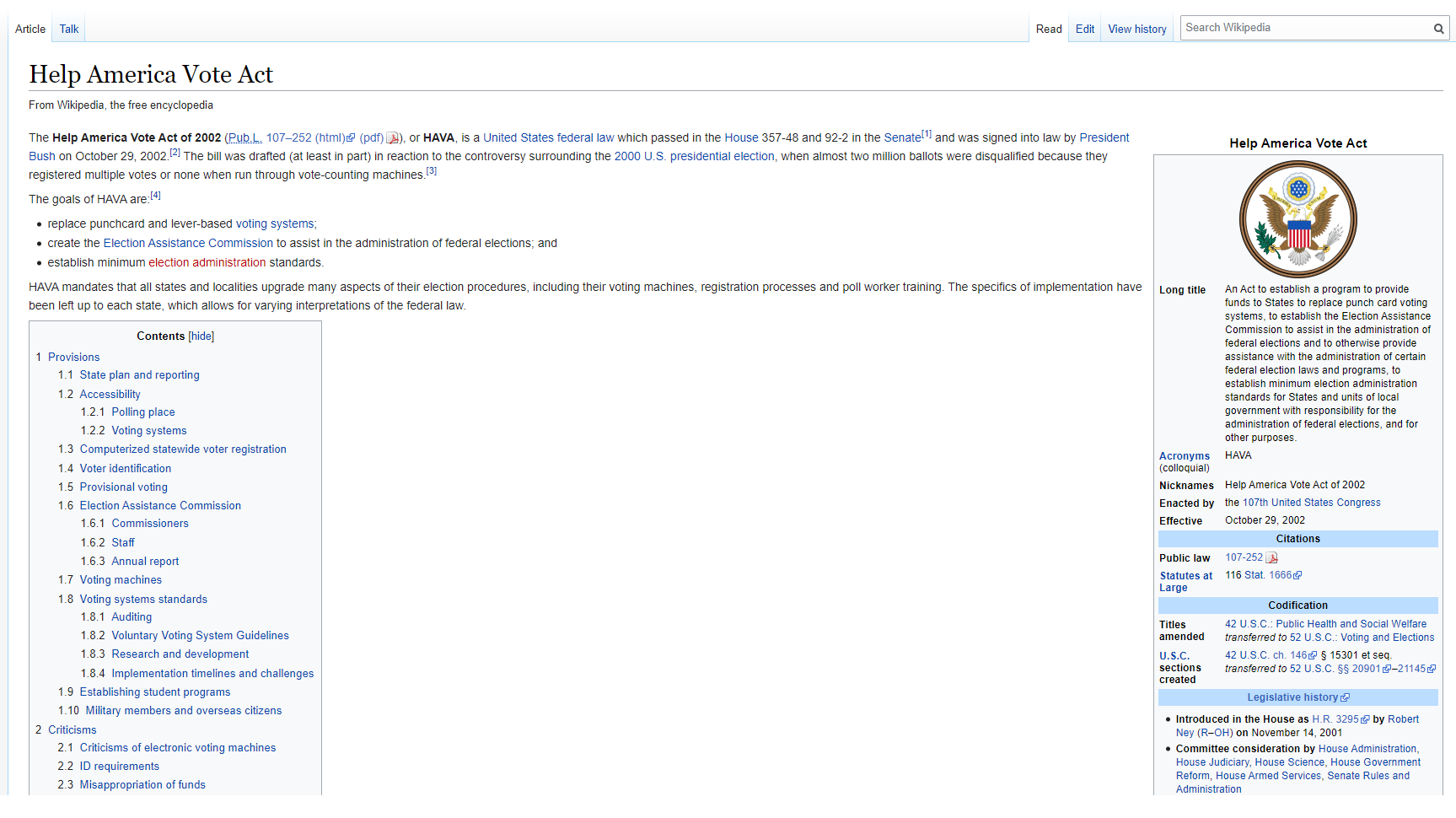
Task: Follow the H.R. 3295 link
Action: click(1335, 719)
